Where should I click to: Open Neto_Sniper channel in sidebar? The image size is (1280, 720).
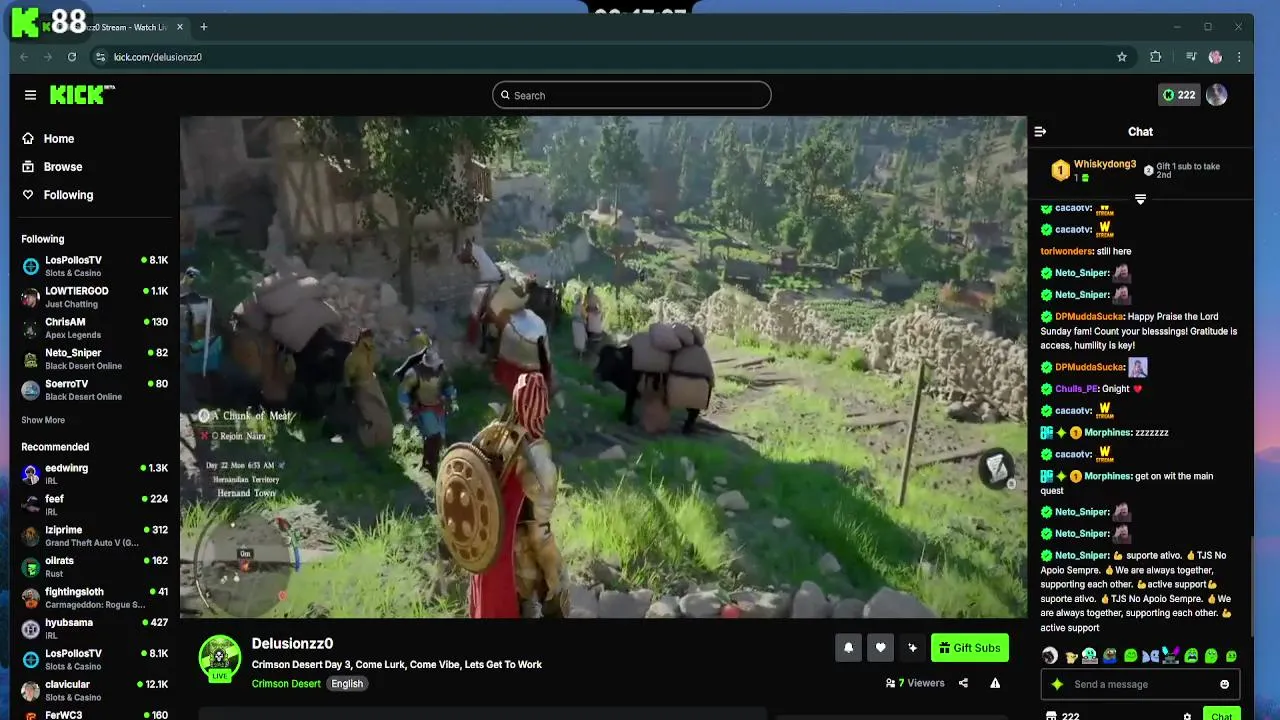(95, 358)
